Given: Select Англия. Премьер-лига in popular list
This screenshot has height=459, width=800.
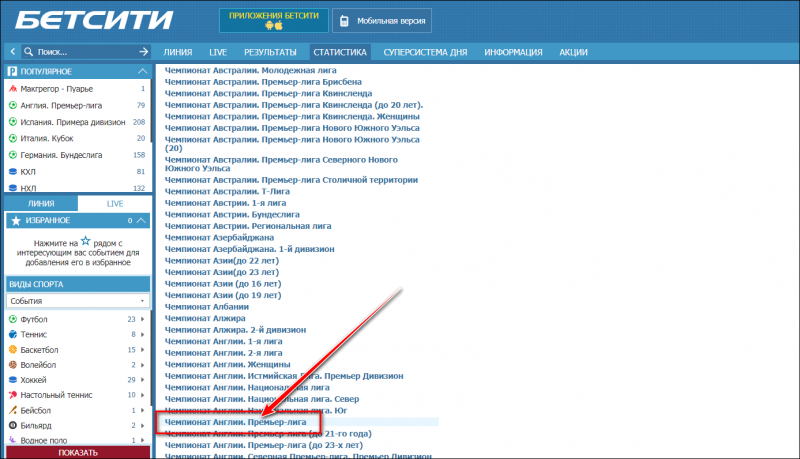Looking at the screenshot, I should pyautogui.click(x=61, y=106).
